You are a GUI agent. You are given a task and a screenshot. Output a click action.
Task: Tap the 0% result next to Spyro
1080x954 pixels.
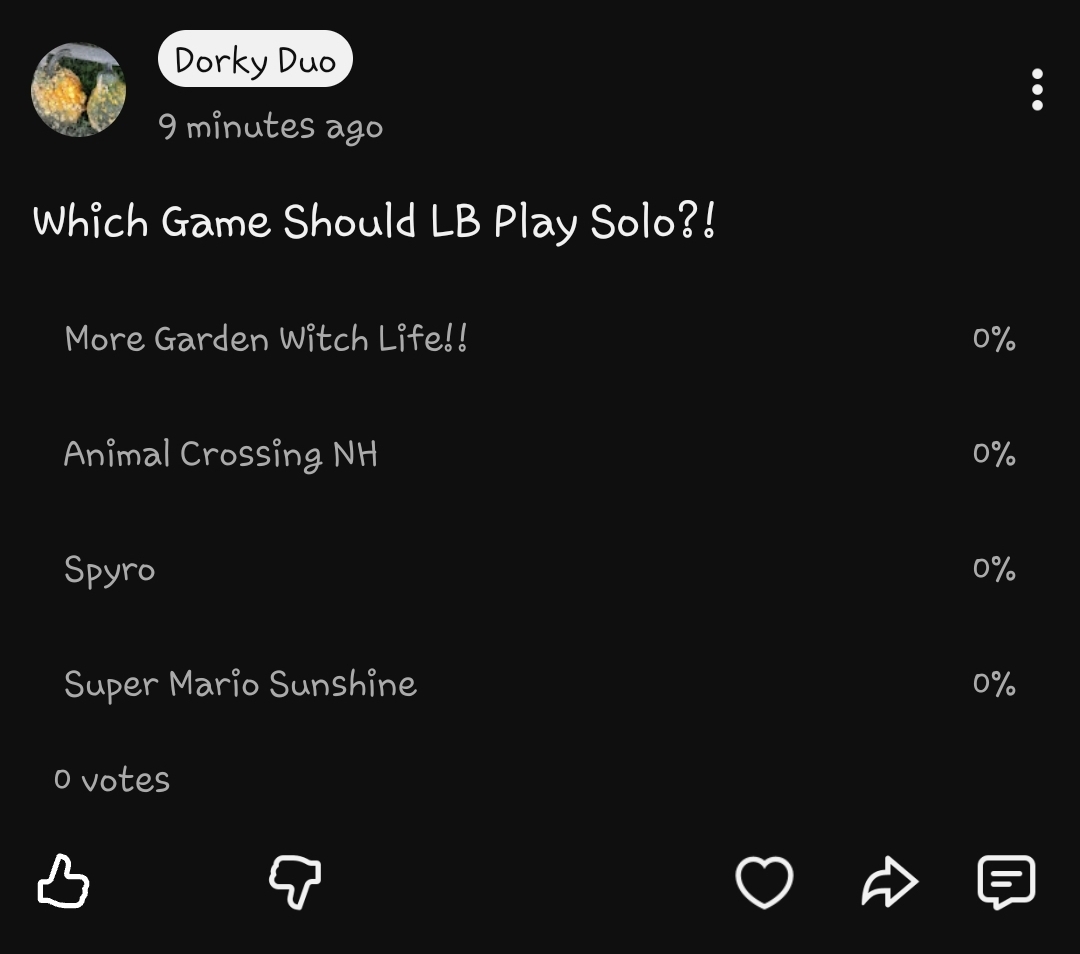tap(993, 569)
